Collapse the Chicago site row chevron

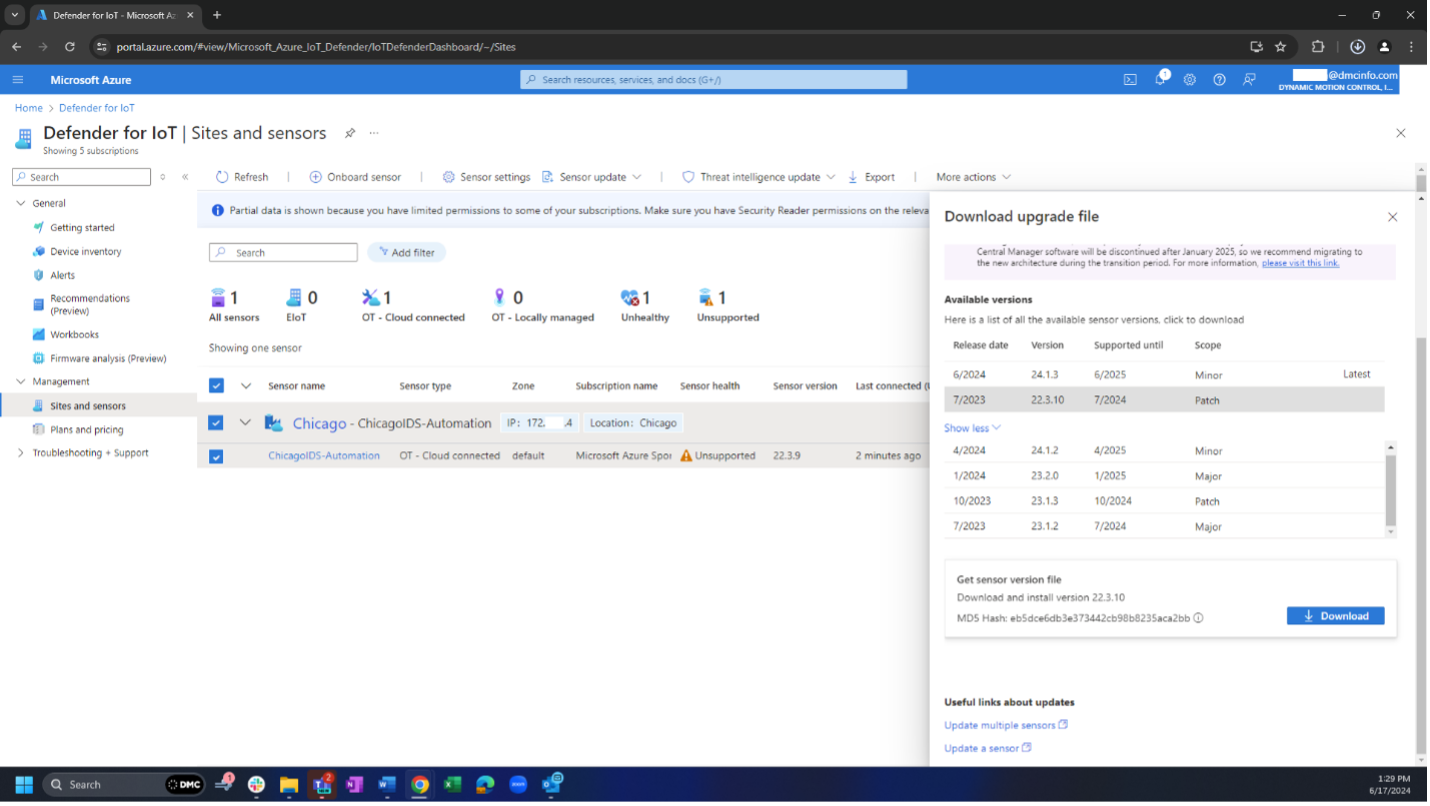tap(245, 423)
